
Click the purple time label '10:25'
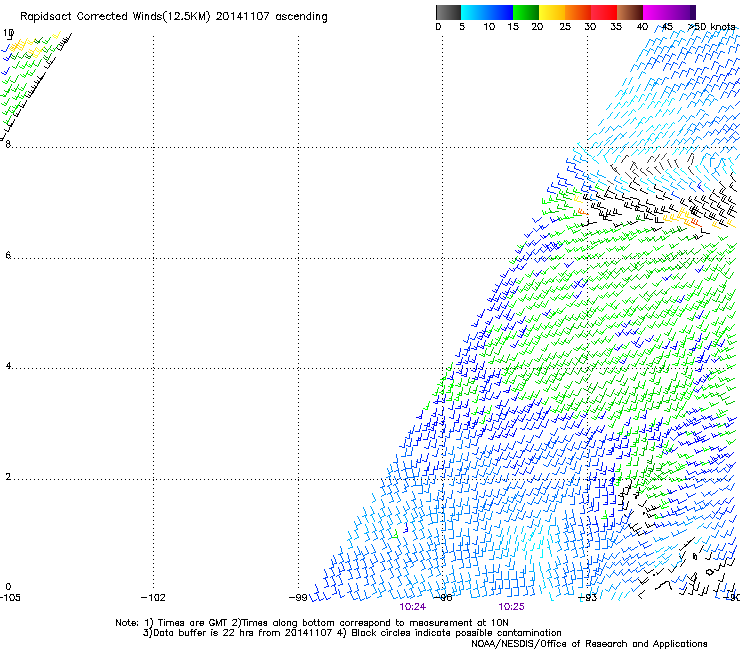pos(511,607)
